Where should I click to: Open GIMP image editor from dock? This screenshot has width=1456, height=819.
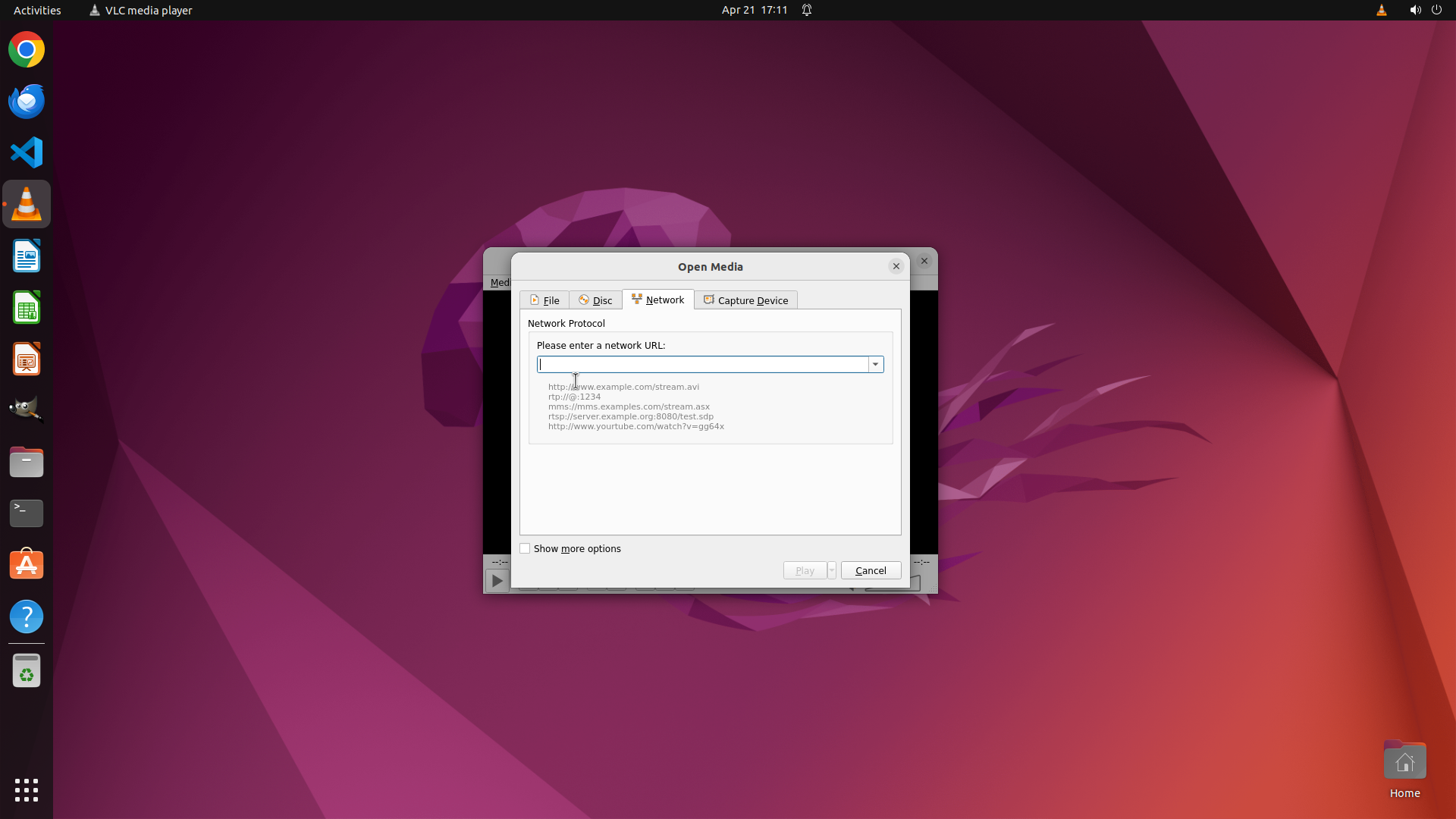point(27,410)
